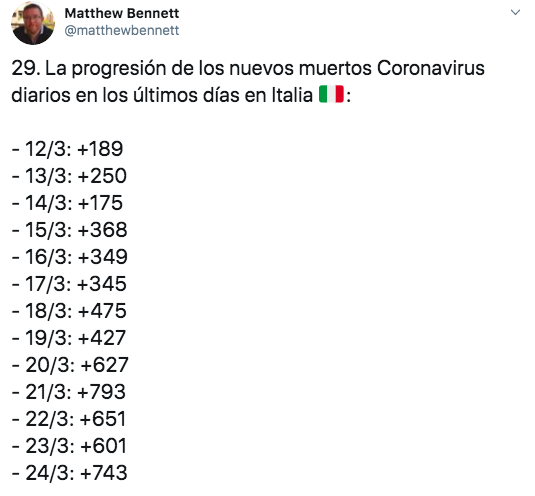Click the 13/3: +250 line
The height and width of the screenshot is (496, 535).
(x=69, y=176)
